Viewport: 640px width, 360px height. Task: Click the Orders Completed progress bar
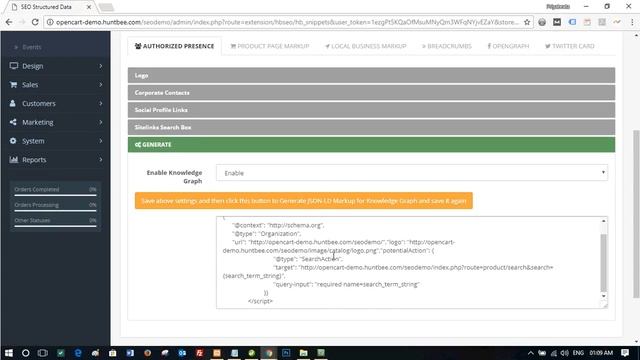[55, 195]
